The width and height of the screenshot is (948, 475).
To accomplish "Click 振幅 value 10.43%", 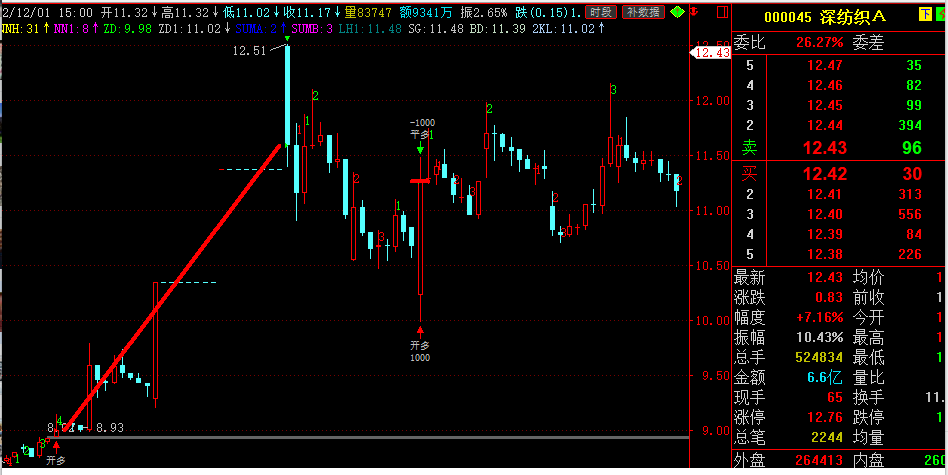I will (x=819, y=337).
